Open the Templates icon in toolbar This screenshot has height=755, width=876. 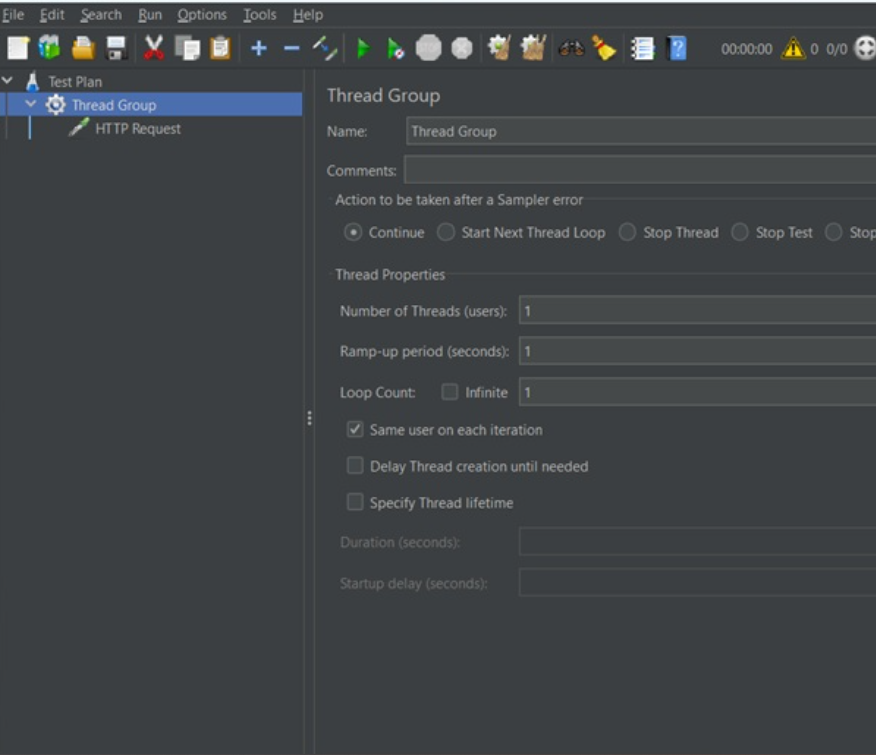click(49, 48)
